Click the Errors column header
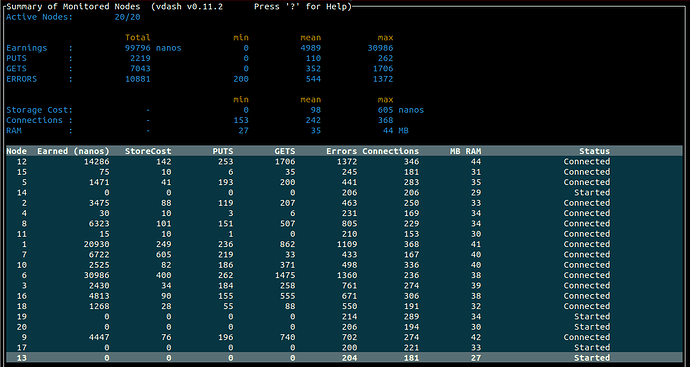Screen dimensions: 690x367 (341, 151)
